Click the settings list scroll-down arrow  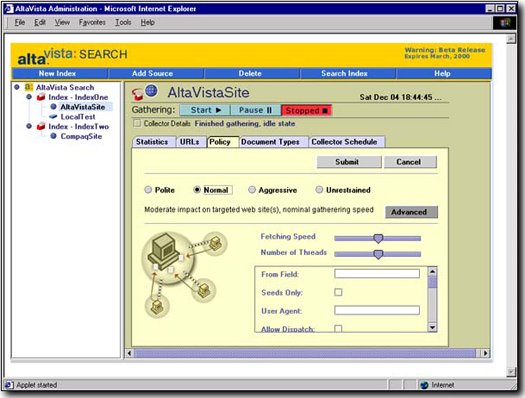[x=433, y=327]
